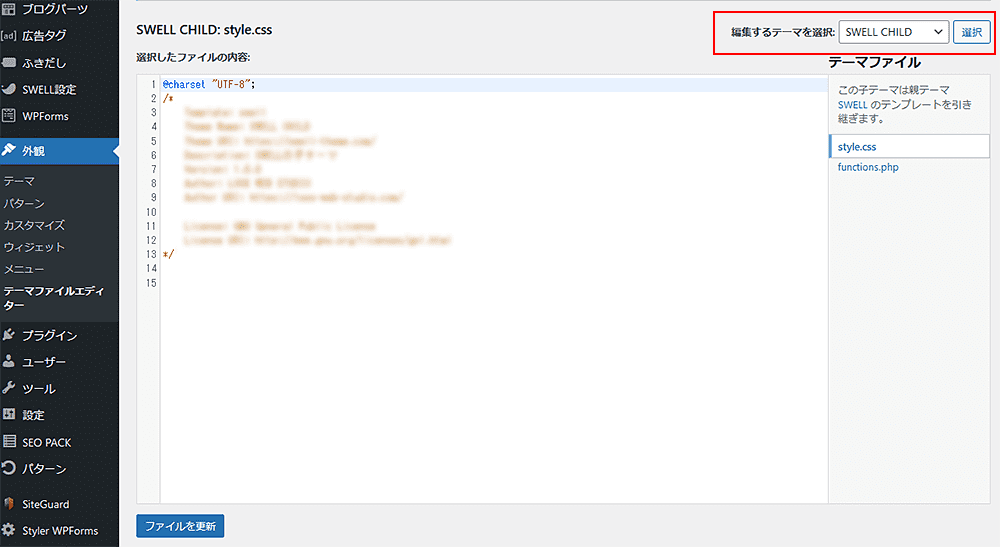Click the Styler WPForms gear icon
Viewport: 1000px width, 547px height.
tap(9, 530)
